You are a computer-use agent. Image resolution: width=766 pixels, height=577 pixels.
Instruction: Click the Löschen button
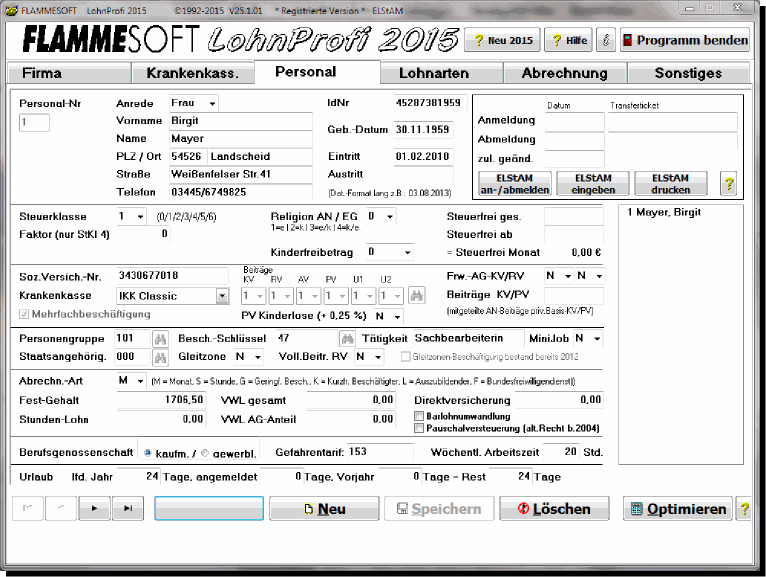coord(554,509)
